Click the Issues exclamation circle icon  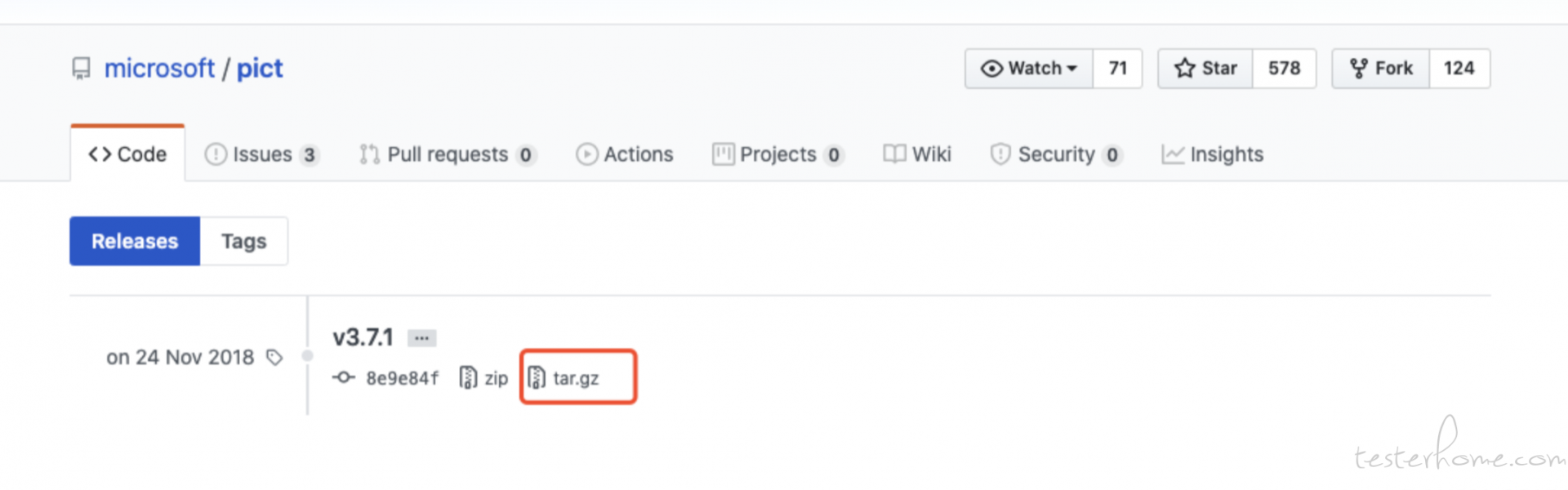[x=216, y=154]
